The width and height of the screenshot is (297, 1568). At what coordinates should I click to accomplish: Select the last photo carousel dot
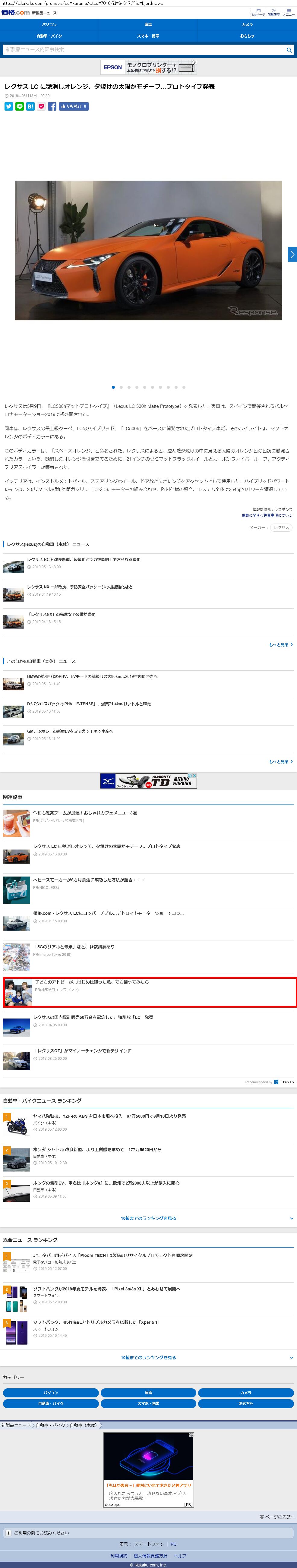coord(184,387)
